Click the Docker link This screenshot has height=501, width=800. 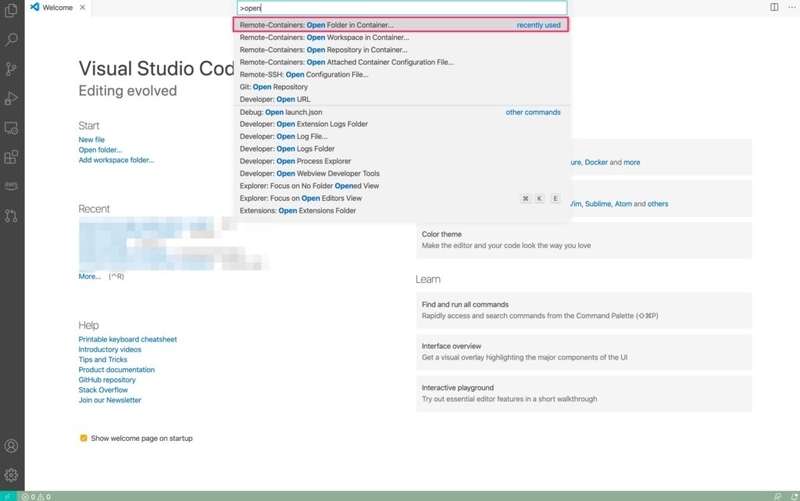[596, 162]
